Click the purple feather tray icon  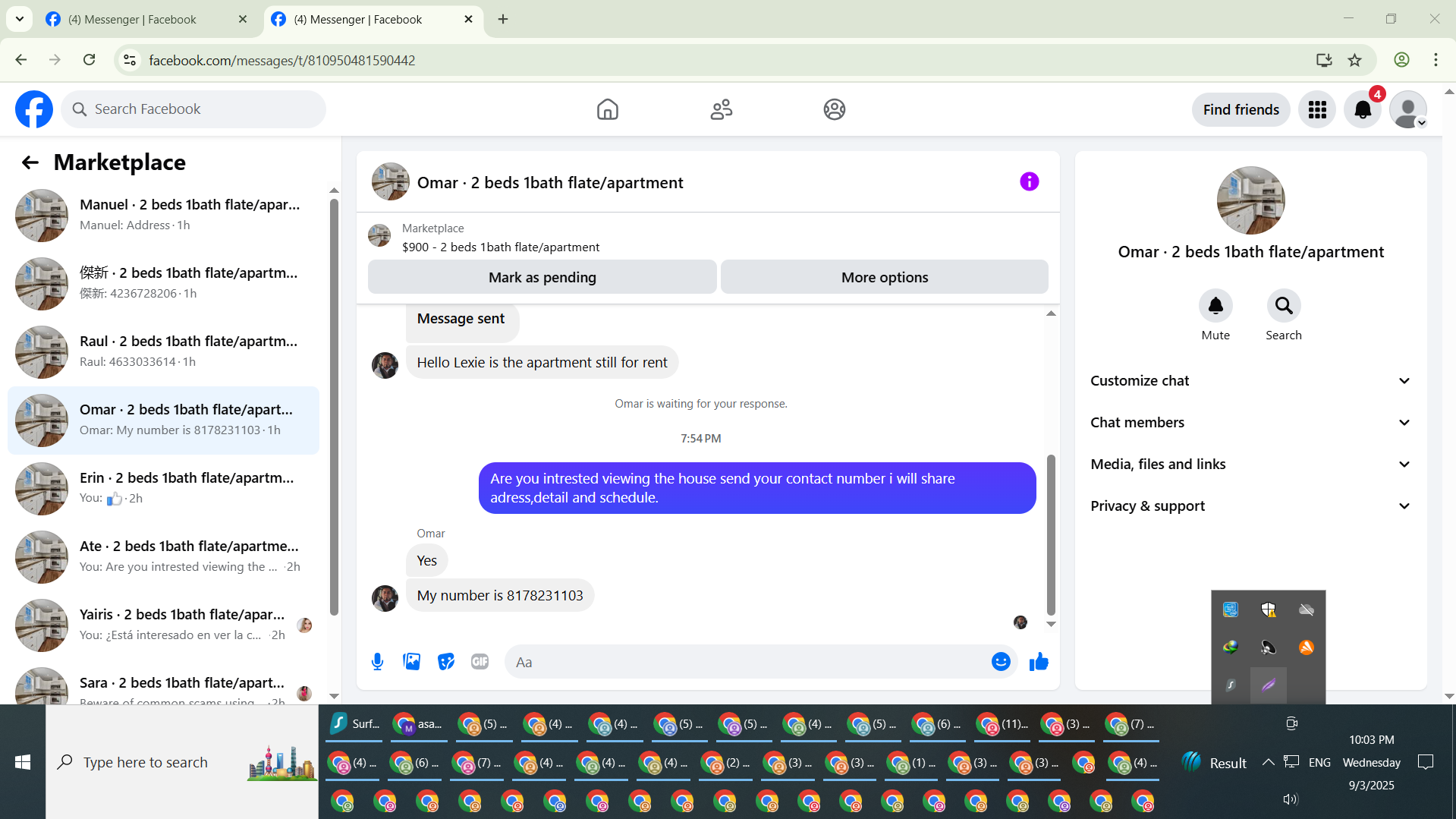pos(1269,685)
